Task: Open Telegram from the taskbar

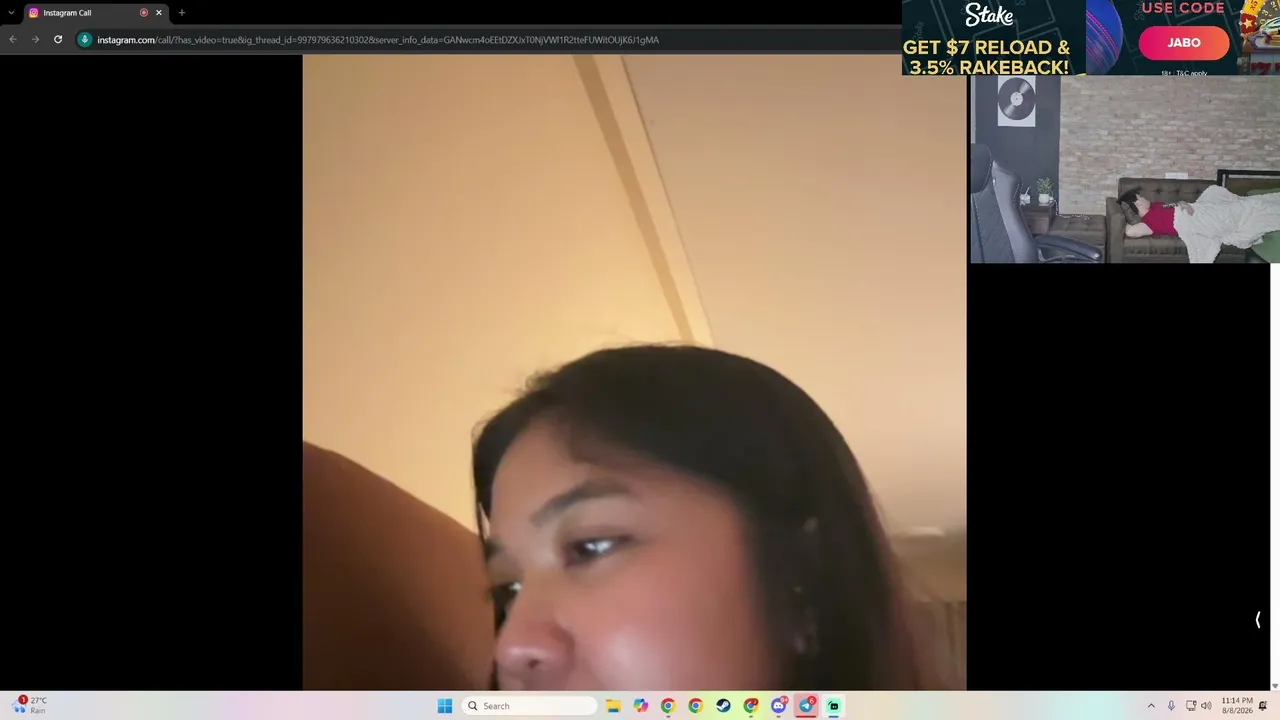Action: [x=806, y=706]
